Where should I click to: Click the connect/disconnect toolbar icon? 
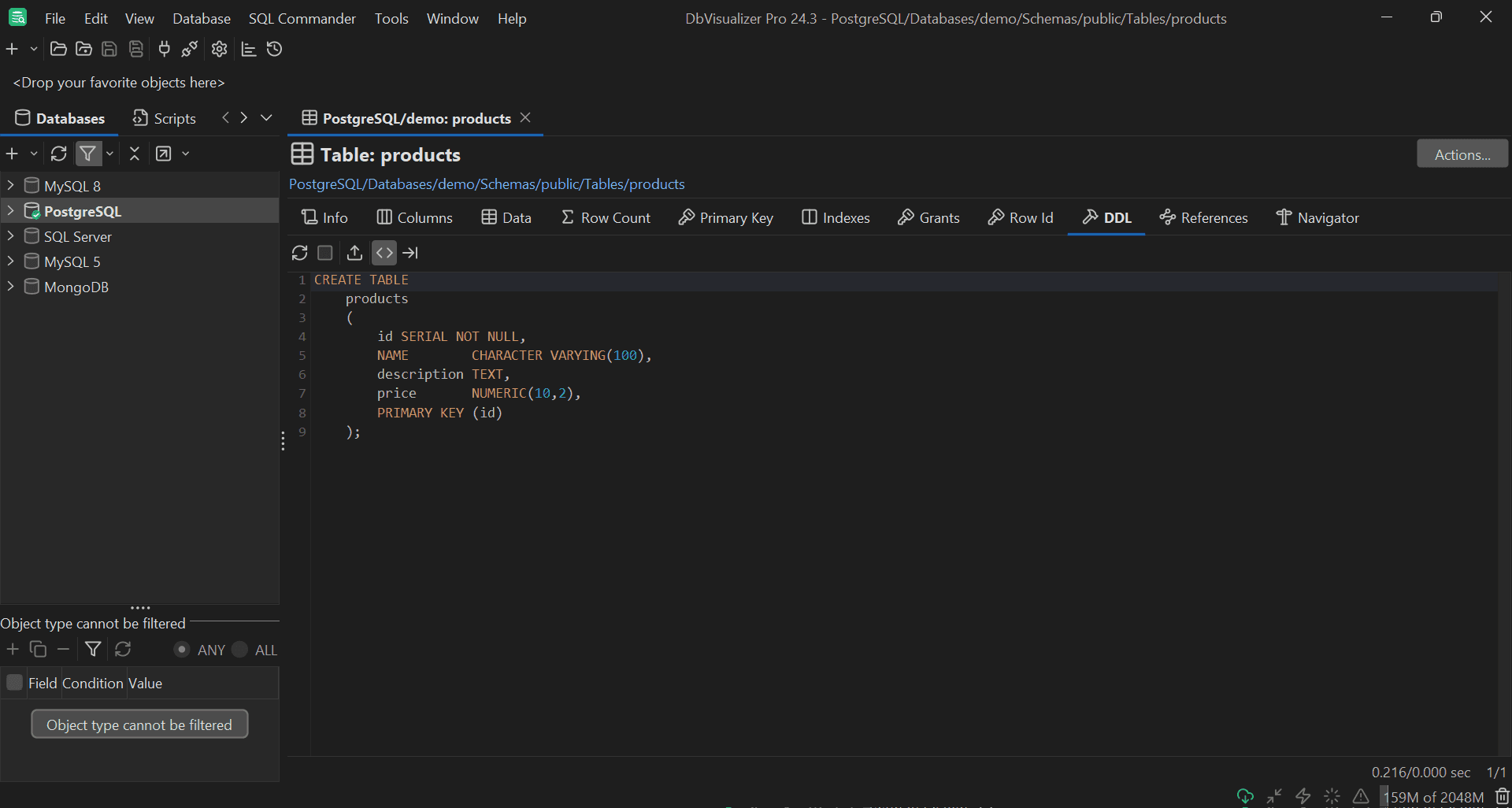(189, 49)
